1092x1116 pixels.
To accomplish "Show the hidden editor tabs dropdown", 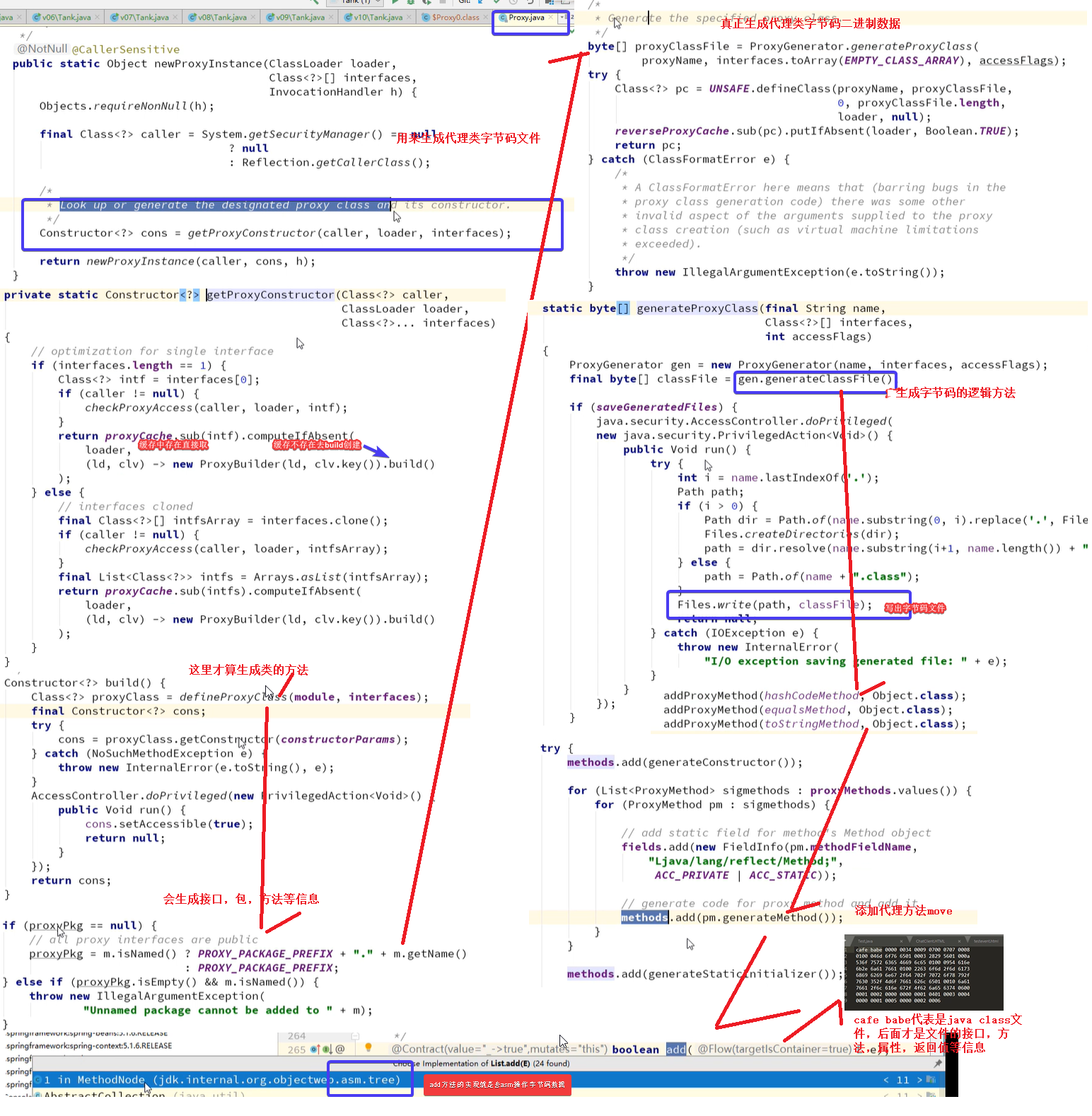I will (562, 17).
